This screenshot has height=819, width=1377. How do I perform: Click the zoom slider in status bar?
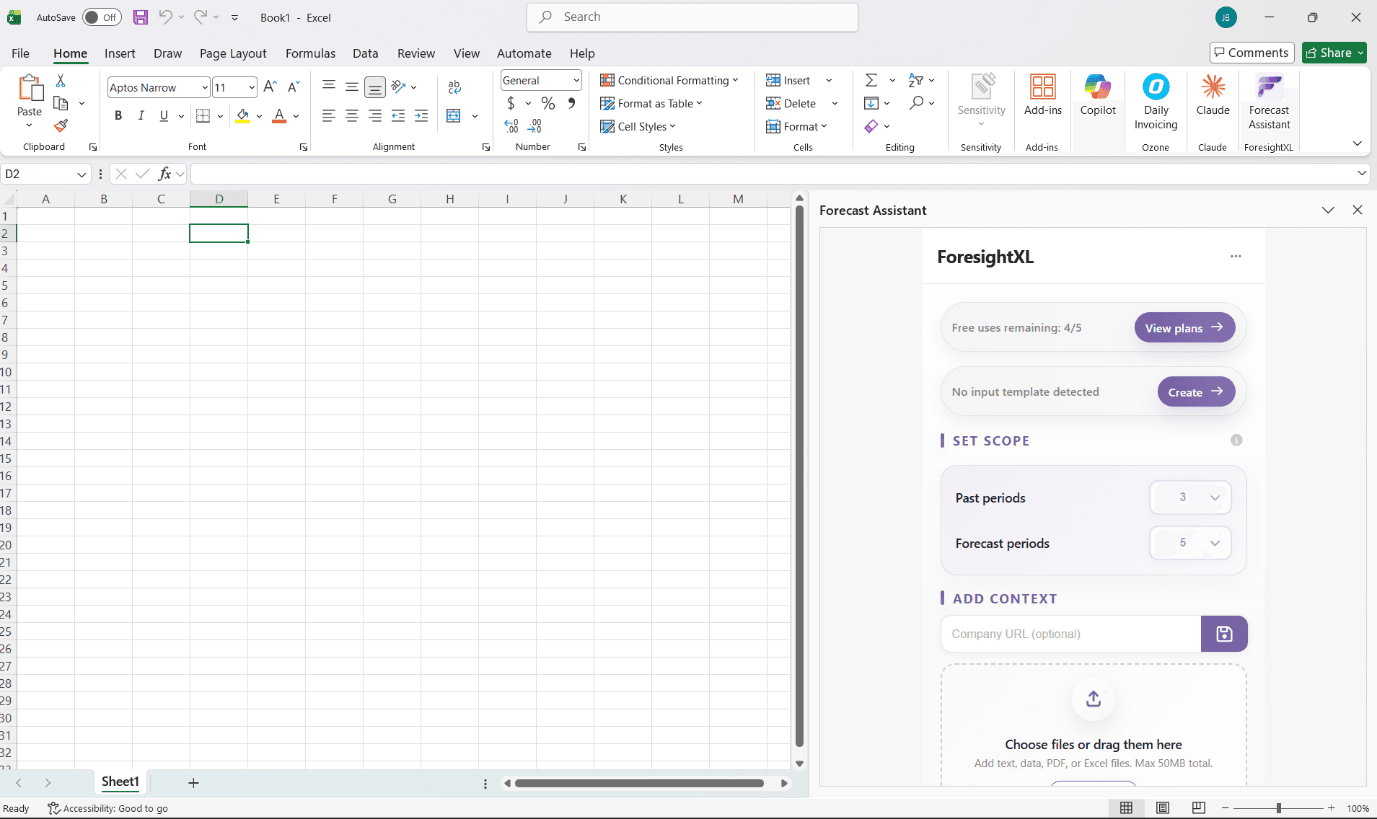point(1278,808)
